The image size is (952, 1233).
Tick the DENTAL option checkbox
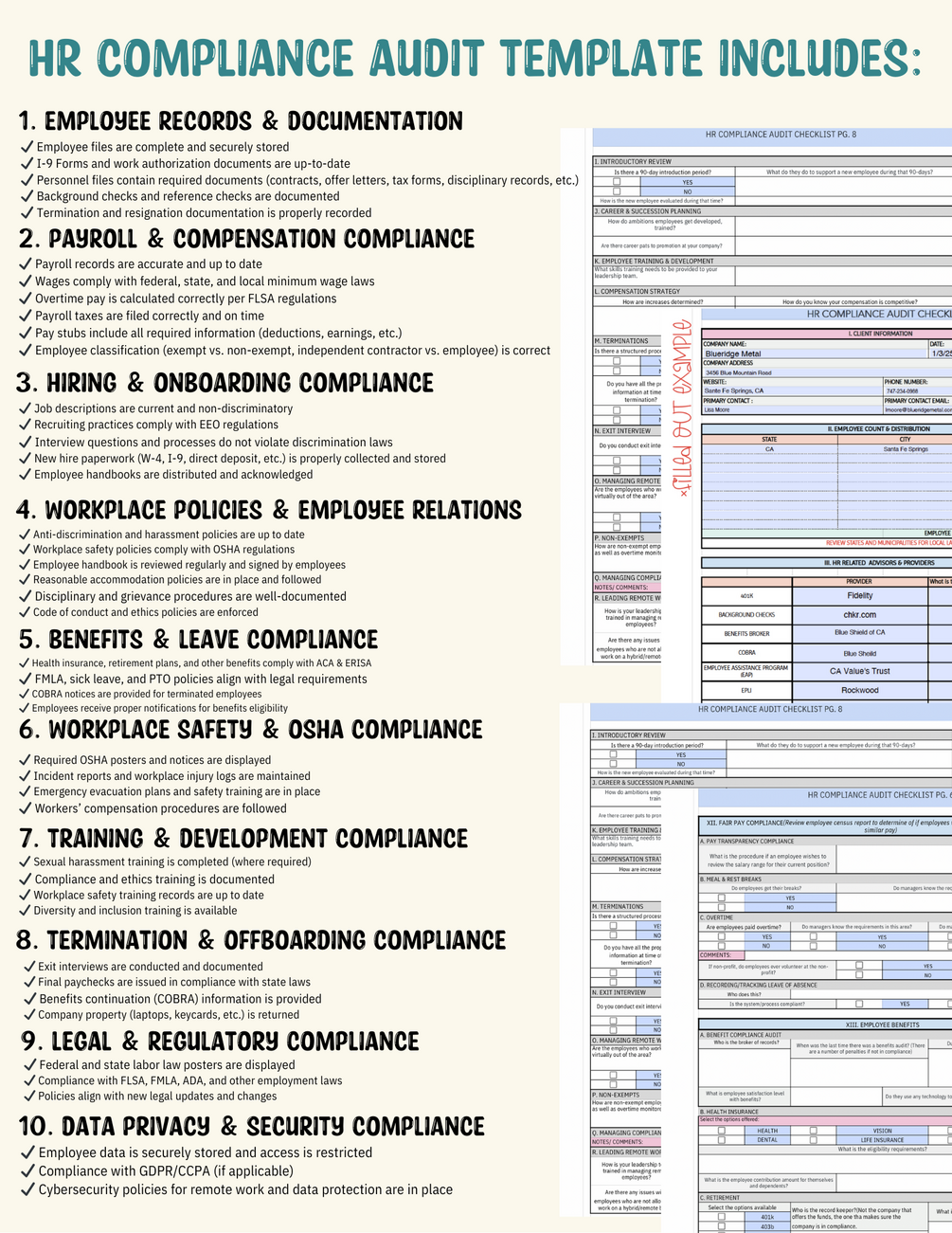pos(722,1139)
